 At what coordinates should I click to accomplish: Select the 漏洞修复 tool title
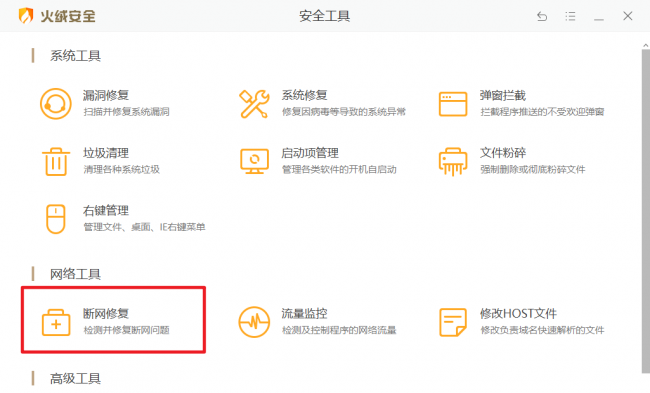click(106, 95)
